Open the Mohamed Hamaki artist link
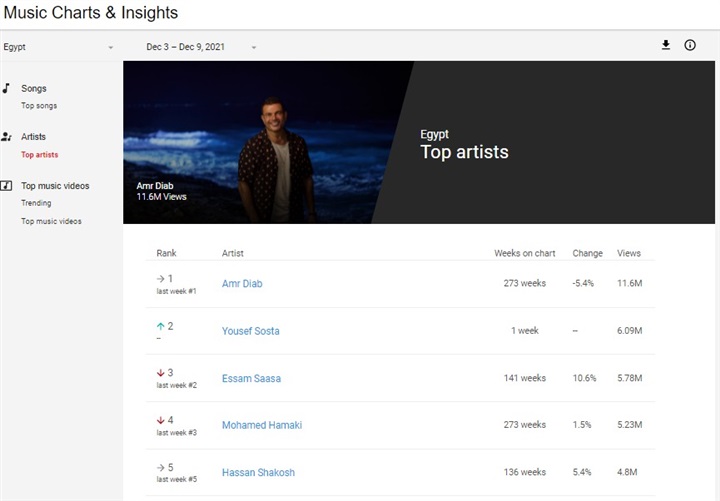Image resolution: width=720 pixels, height=501 pixels. (x=261, y=425)
